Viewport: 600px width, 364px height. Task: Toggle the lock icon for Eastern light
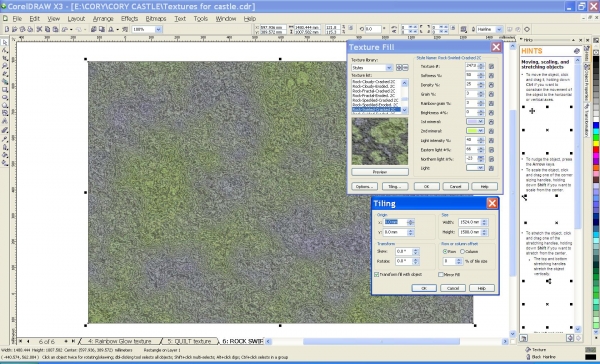tap(491, 150)
